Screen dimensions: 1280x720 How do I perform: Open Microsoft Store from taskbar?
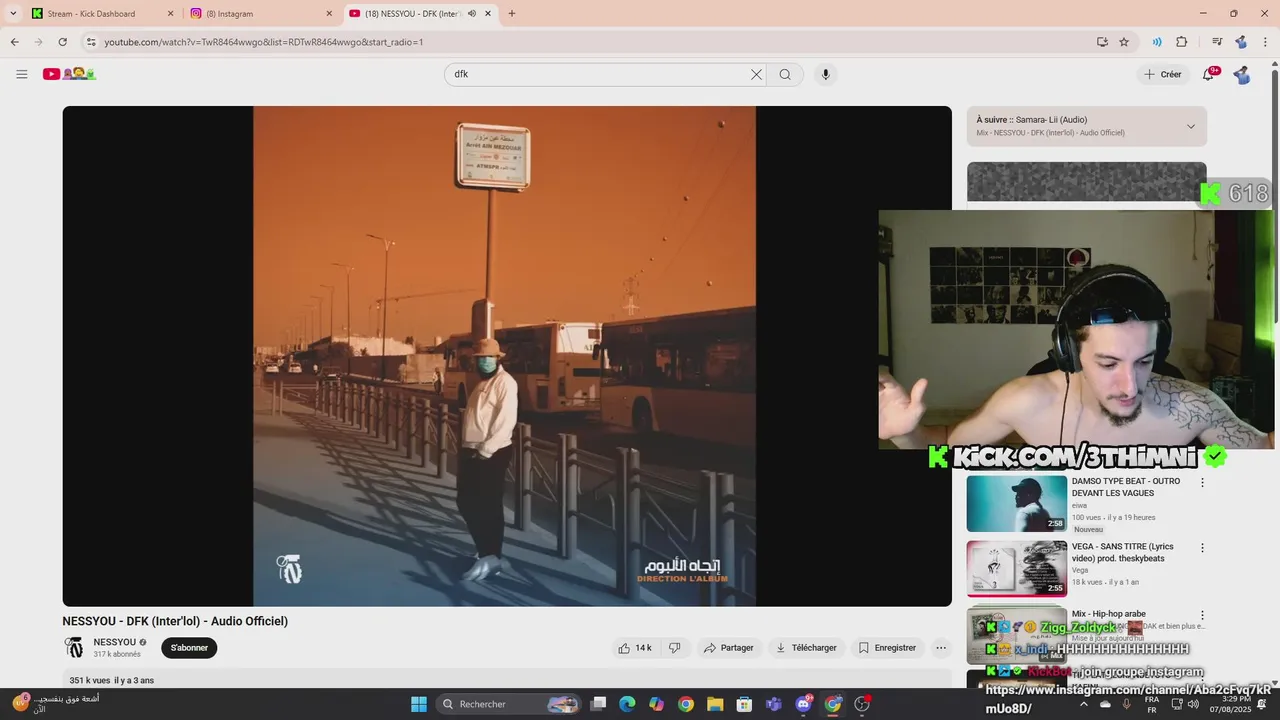click(744, 704)
